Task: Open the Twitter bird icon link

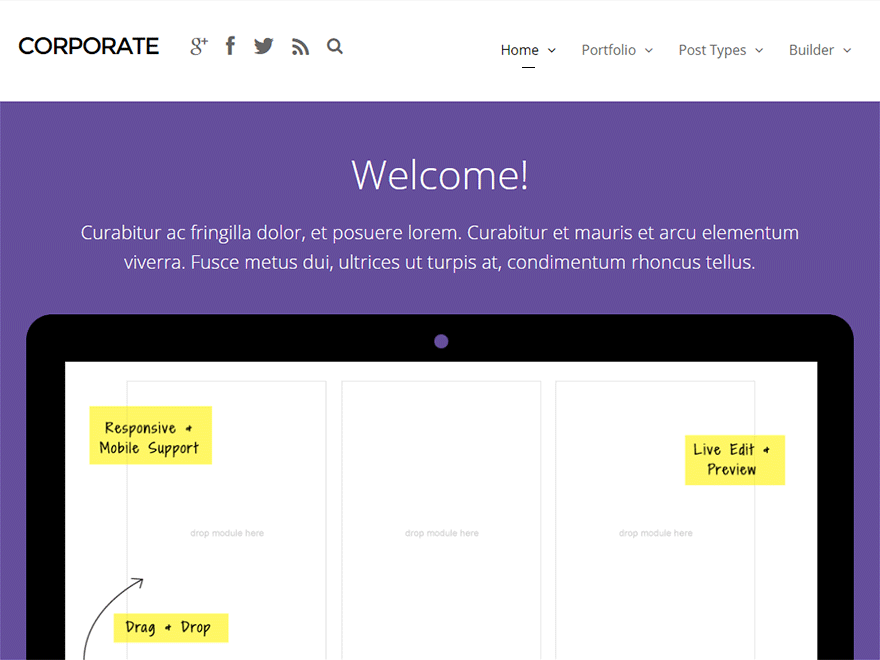Action: [263, 46]
